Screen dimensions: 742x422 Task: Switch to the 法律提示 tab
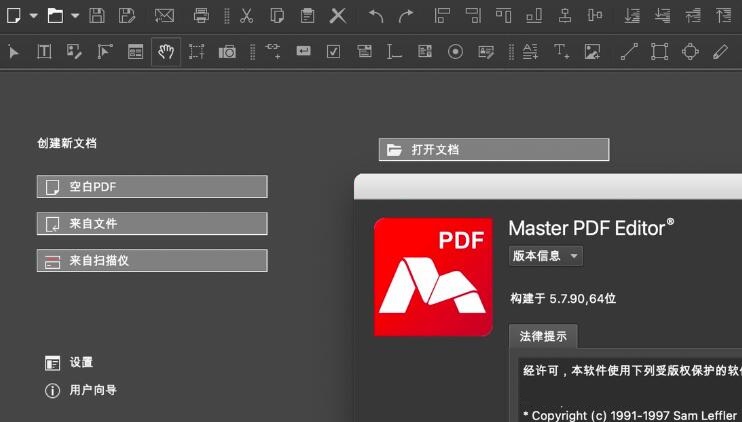pyautogui.click(x=543, y=336)
